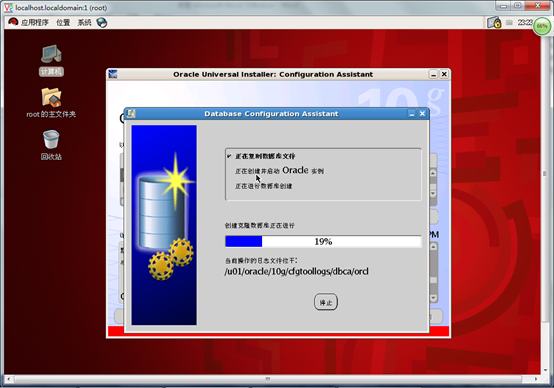This screenshot has width=554, height=388.
Task: Click Database Configuration Assistant window icon
Action: (131, 113)
